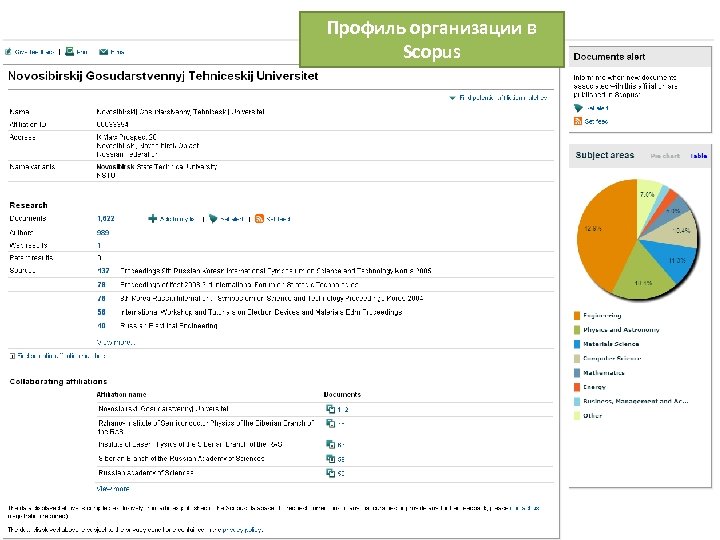The width and height of the screenshot is (720, 540).
Task: Click the pale yellow Other legend swatch
Action: point(577,416)
